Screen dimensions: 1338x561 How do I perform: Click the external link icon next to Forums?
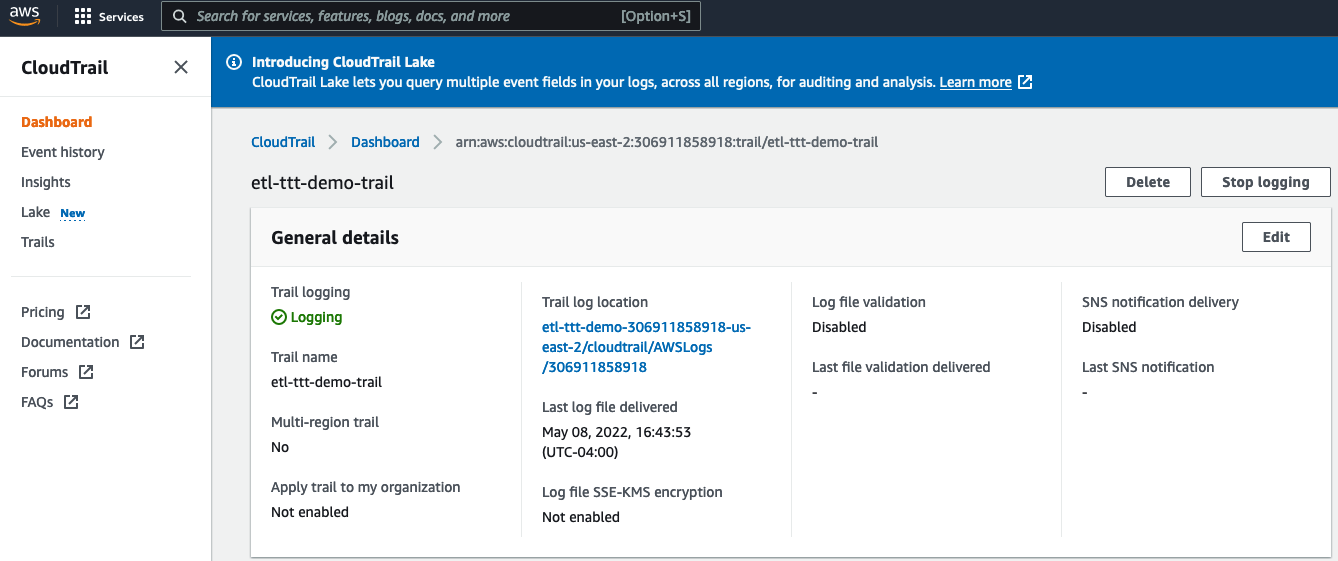coord(86,372)
